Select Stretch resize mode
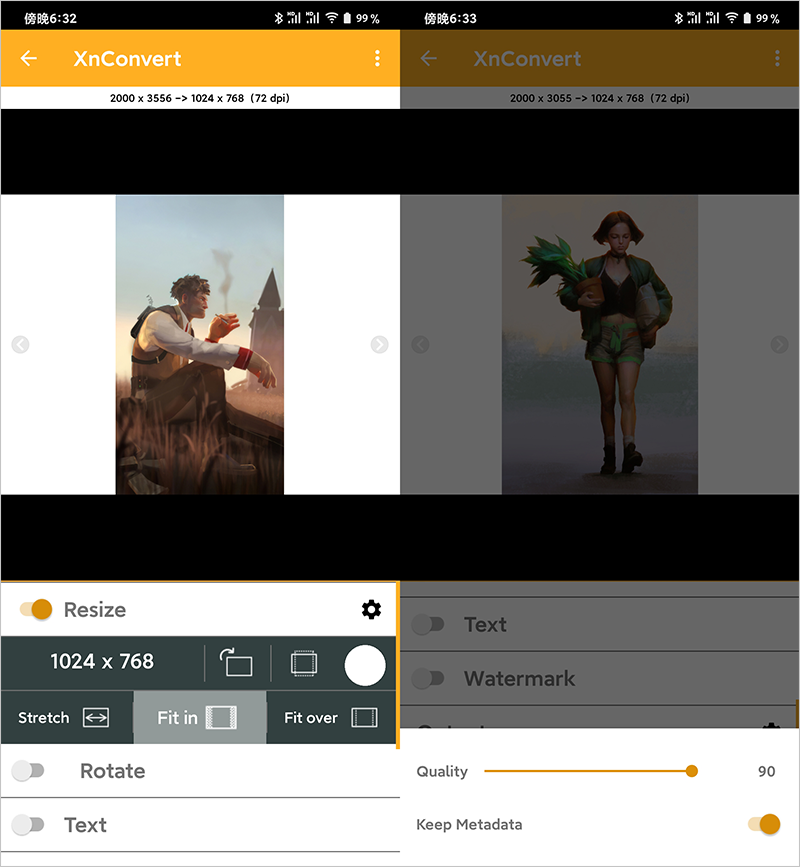Screen dimensions: 800x867 [67, 717]
